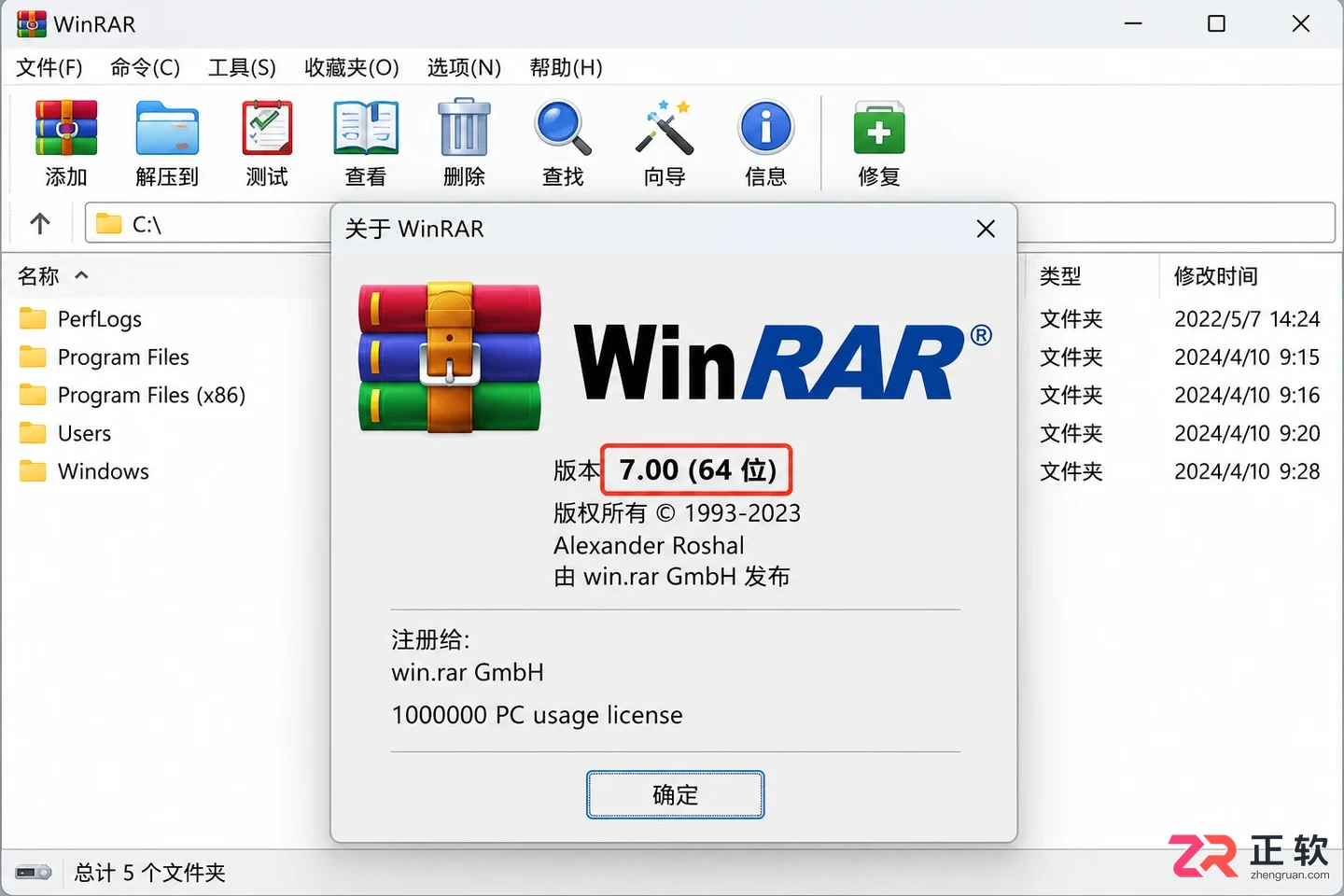
Task: Click the Alexander Roshal author text
Action: (x=649, y=545)
